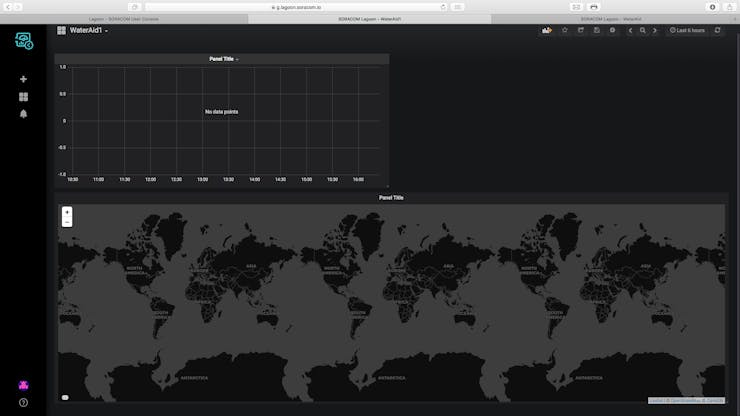The image size is (740, 416).
Task: Open the graph Panel Title dropdown menu
Action: pyautogui.click(x=224, y=59)
